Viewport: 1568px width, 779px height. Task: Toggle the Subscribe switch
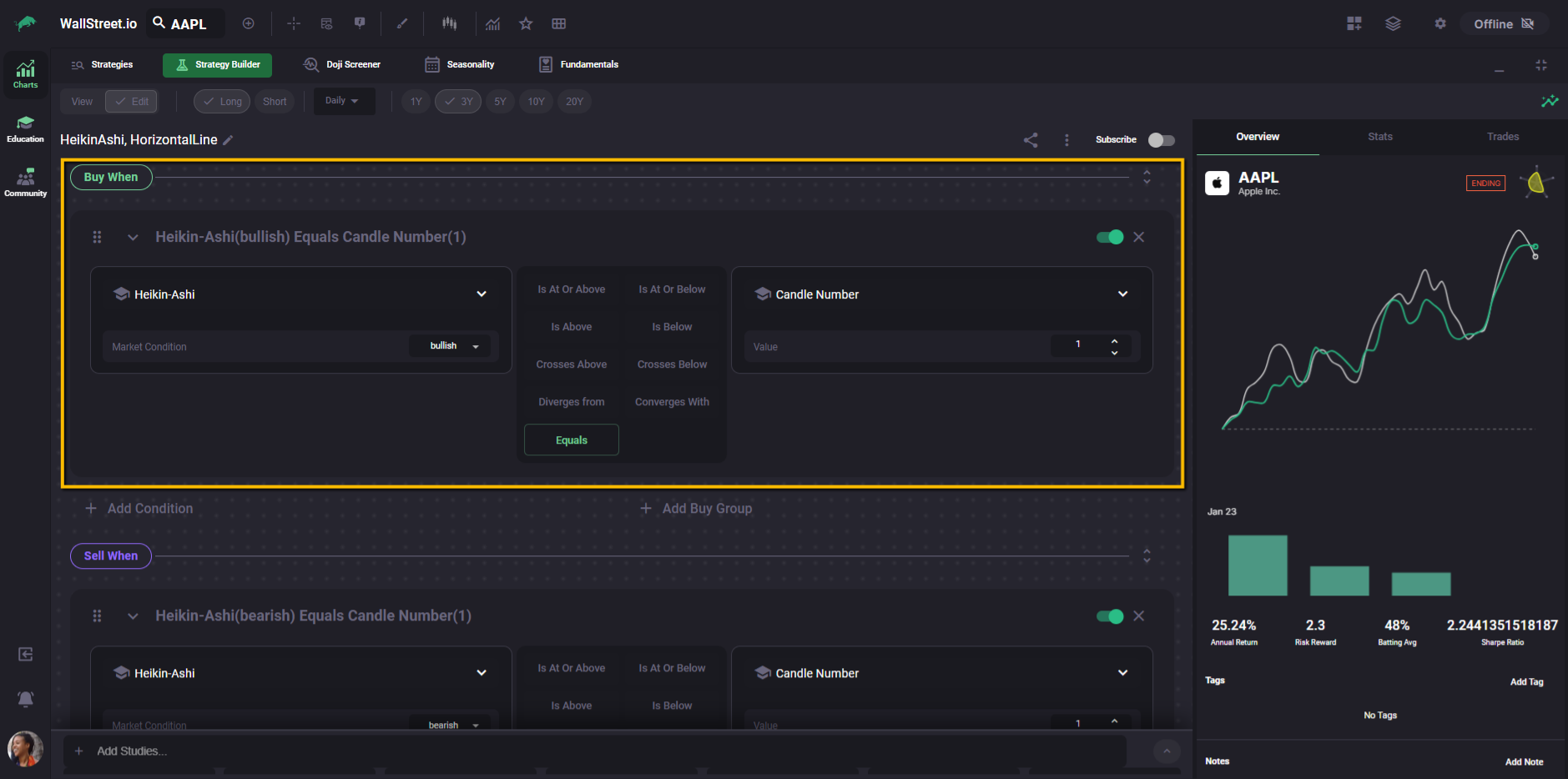1161,140
